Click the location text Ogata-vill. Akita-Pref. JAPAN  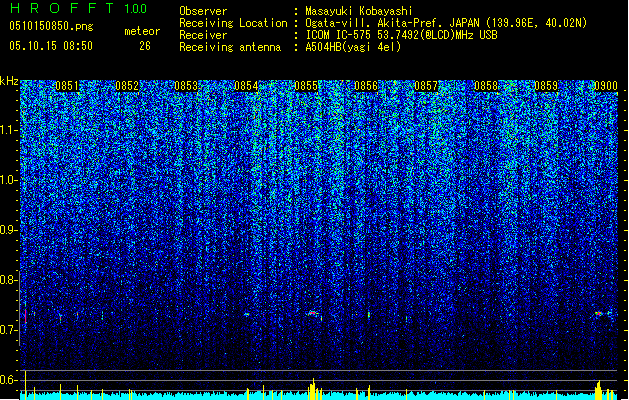392,23
